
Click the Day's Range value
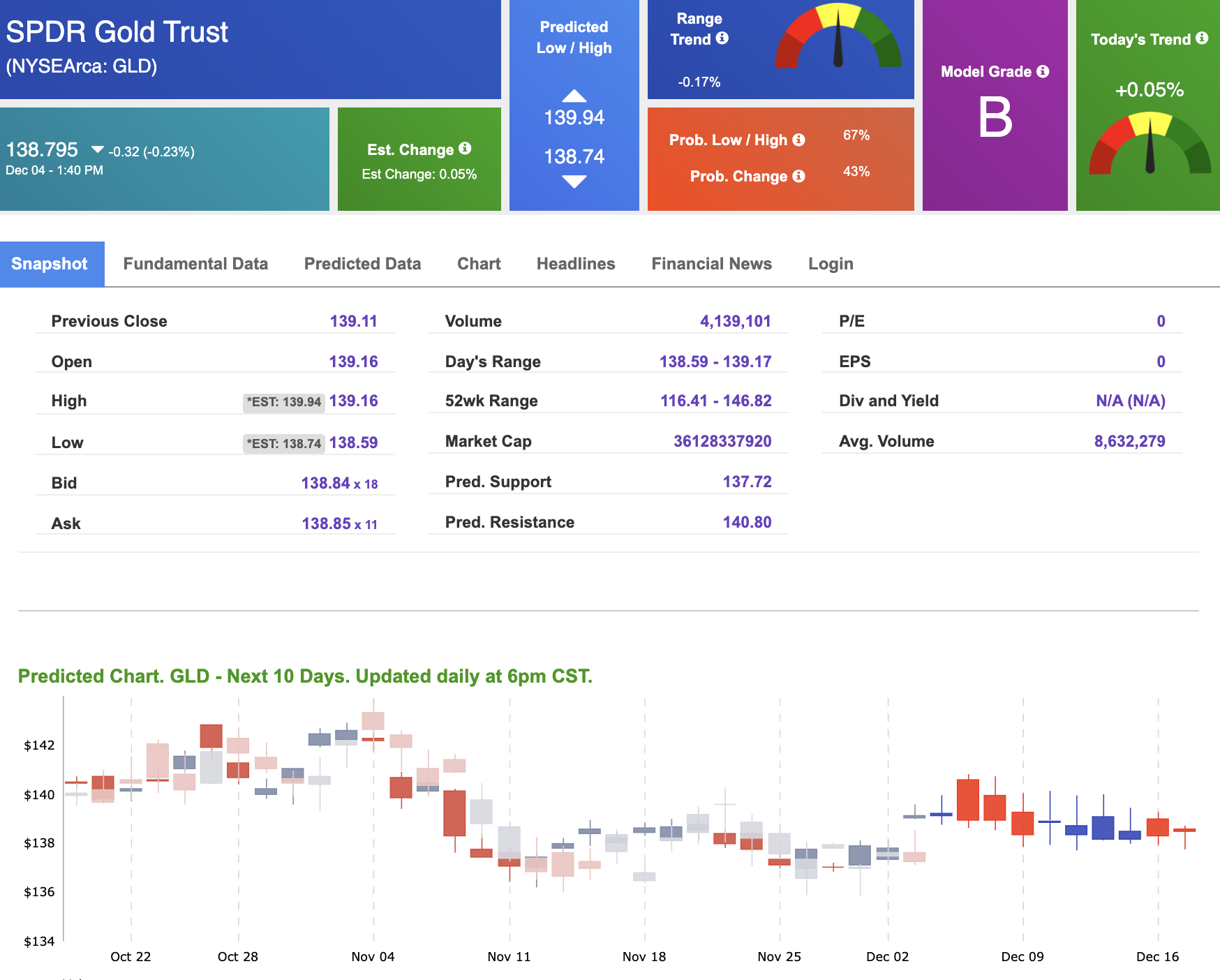(x=715, y=362)
